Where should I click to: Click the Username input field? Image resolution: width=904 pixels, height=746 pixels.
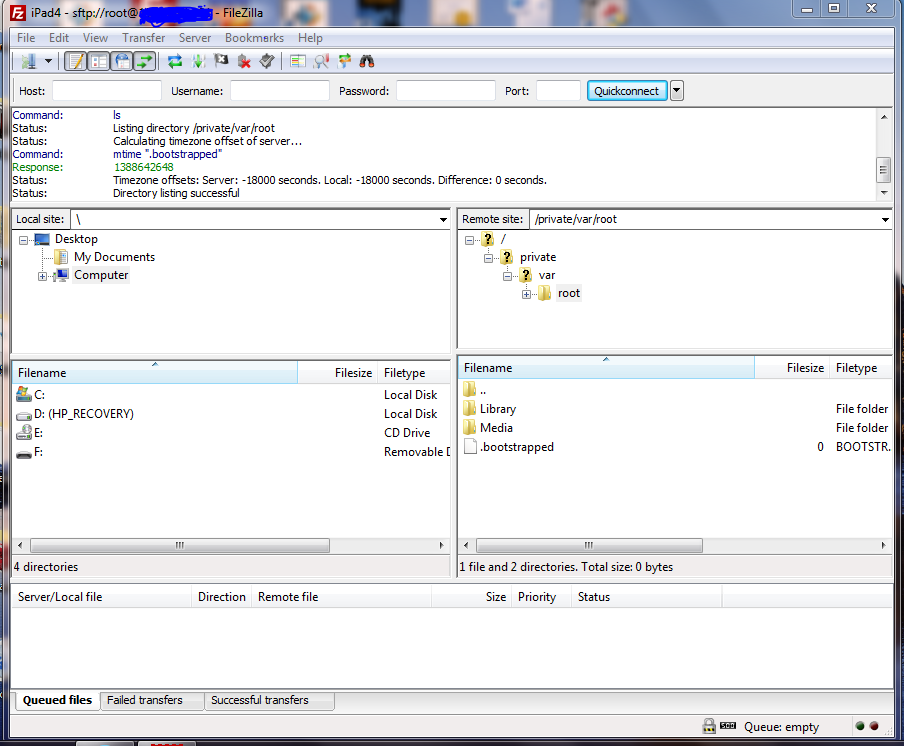tap(280, 91)
